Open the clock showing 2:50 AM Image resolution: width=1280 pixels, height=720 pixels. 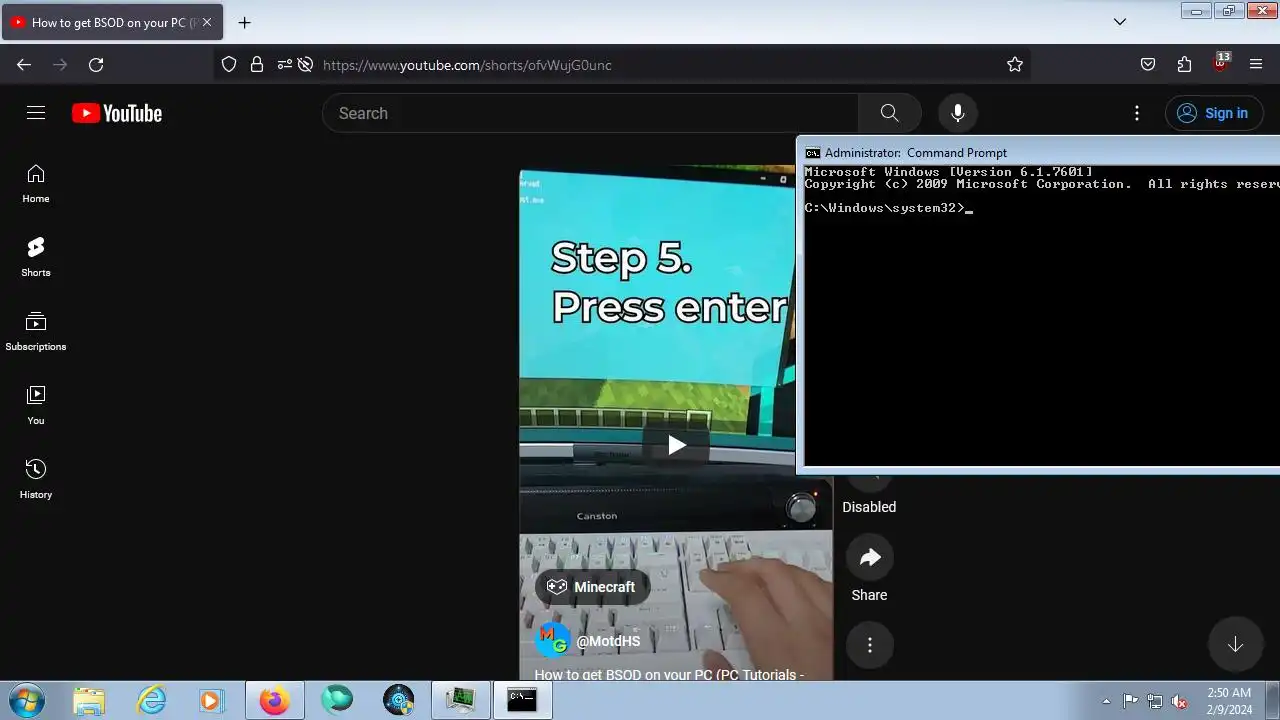point(1229,700)
